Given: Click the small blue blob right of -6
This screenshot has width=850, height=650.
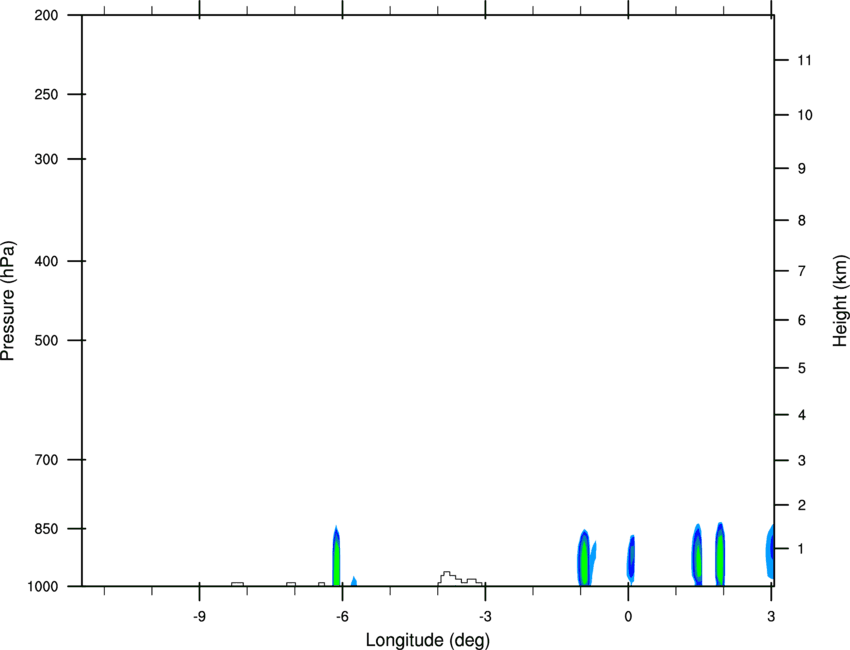Looking at the screenshot, I should click(354, 581).
